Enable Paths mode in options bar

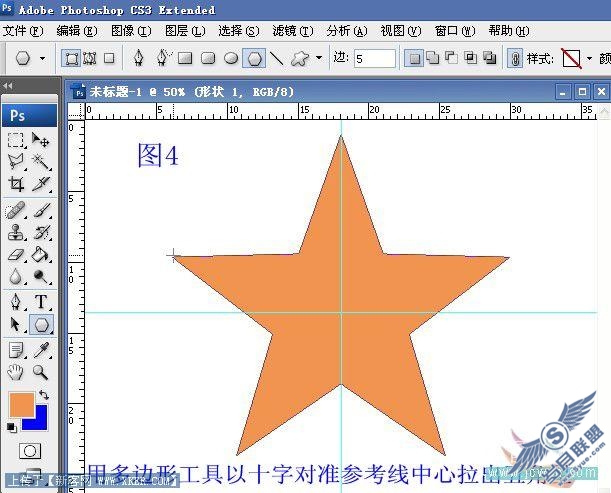tap(90, 59)
